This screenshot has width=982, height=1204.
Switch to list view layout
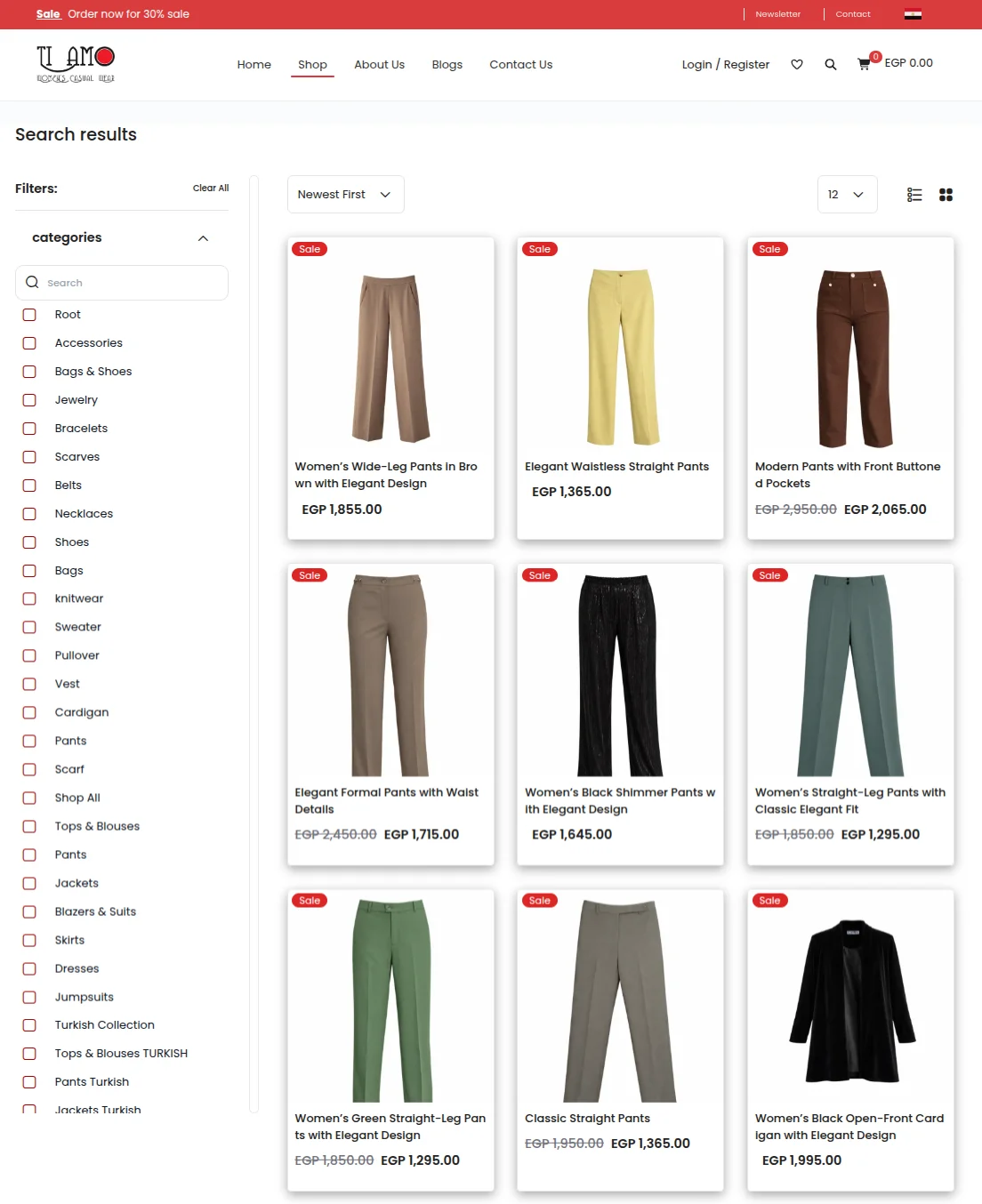pos(914,194)
